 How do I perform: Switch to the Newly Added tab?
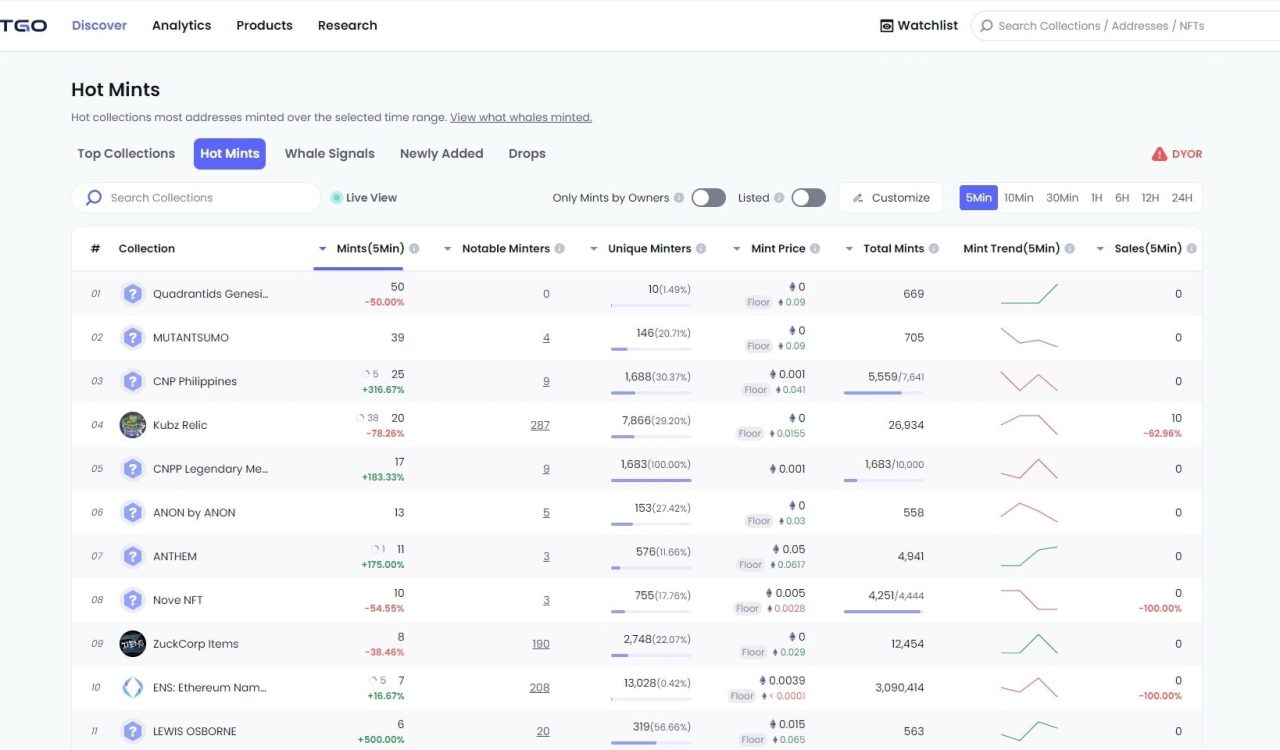pos(441,154)
